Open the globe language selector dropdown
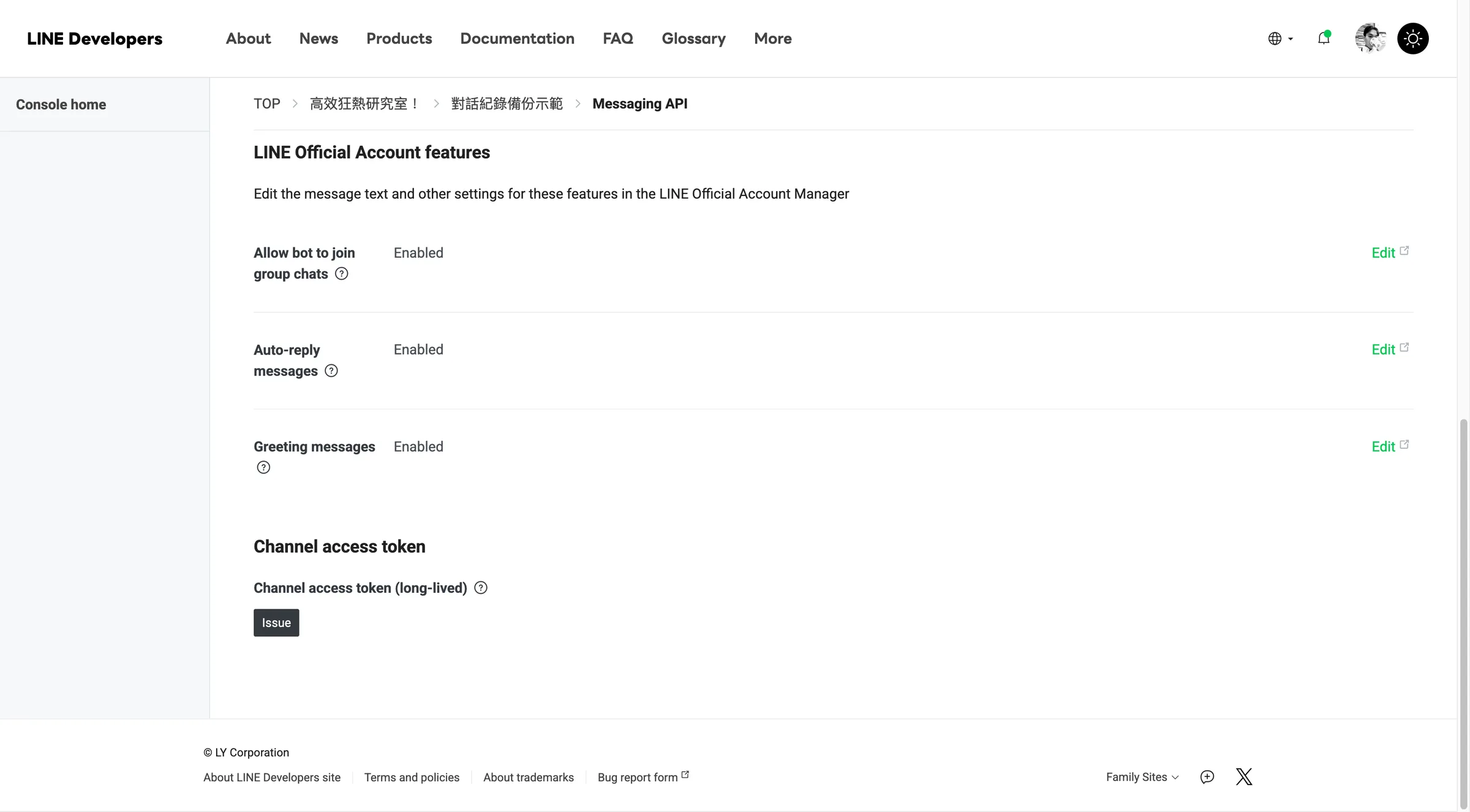Screen dimensions: 1470x812 pyautogui.click(x=1280, y=39)
